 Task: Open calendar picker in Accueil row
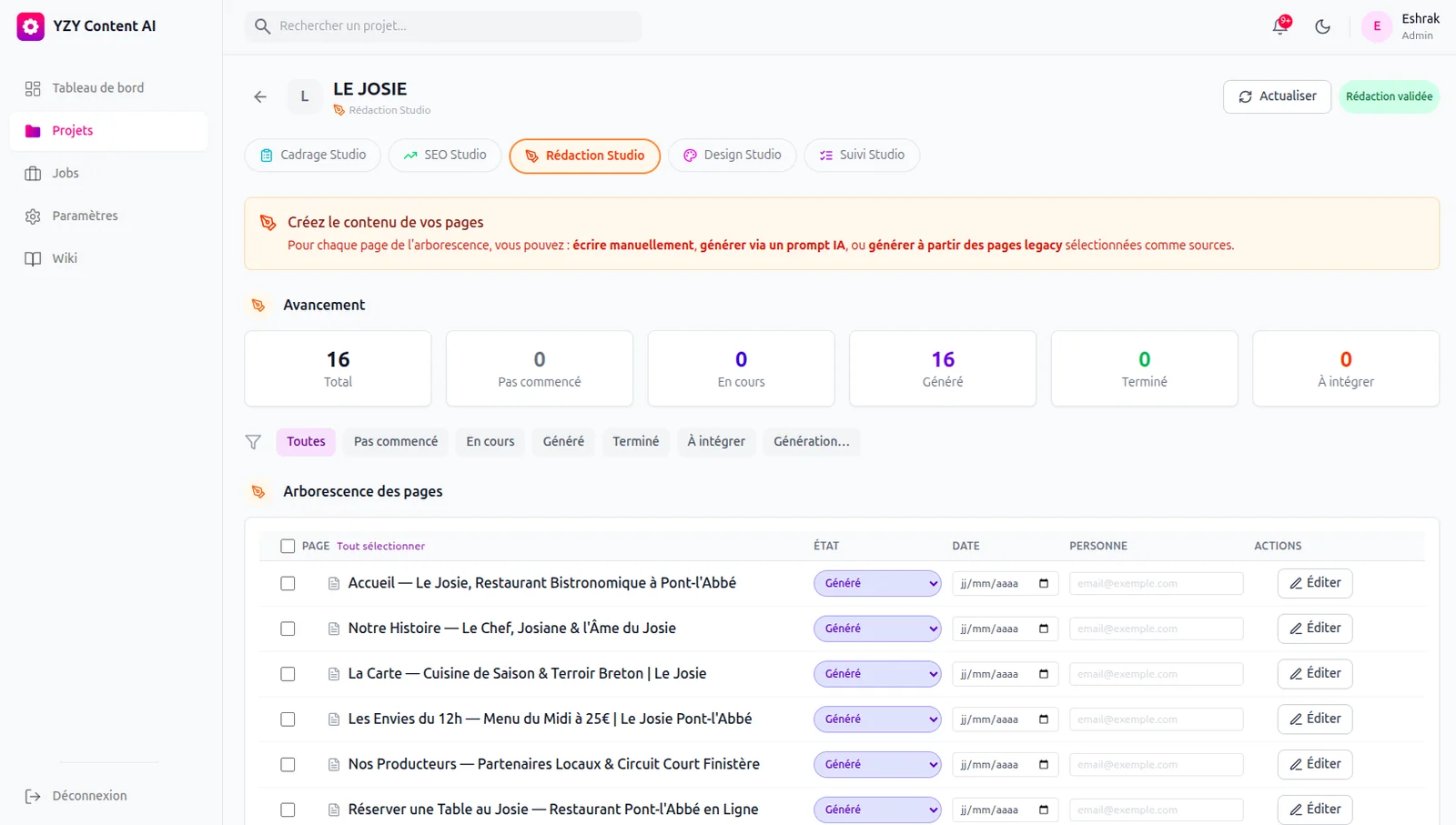click(1044, 584)
